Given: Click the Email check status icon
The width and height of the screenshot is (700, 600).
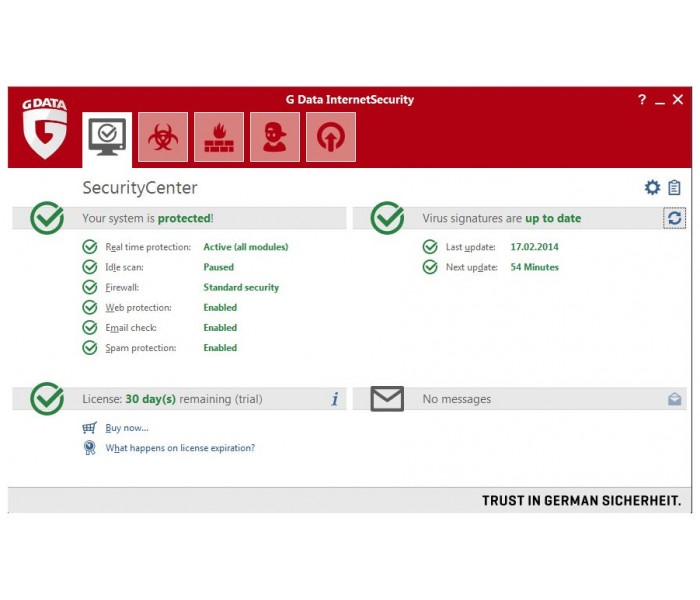Looking at the screenshot, I should click(90, 327).
